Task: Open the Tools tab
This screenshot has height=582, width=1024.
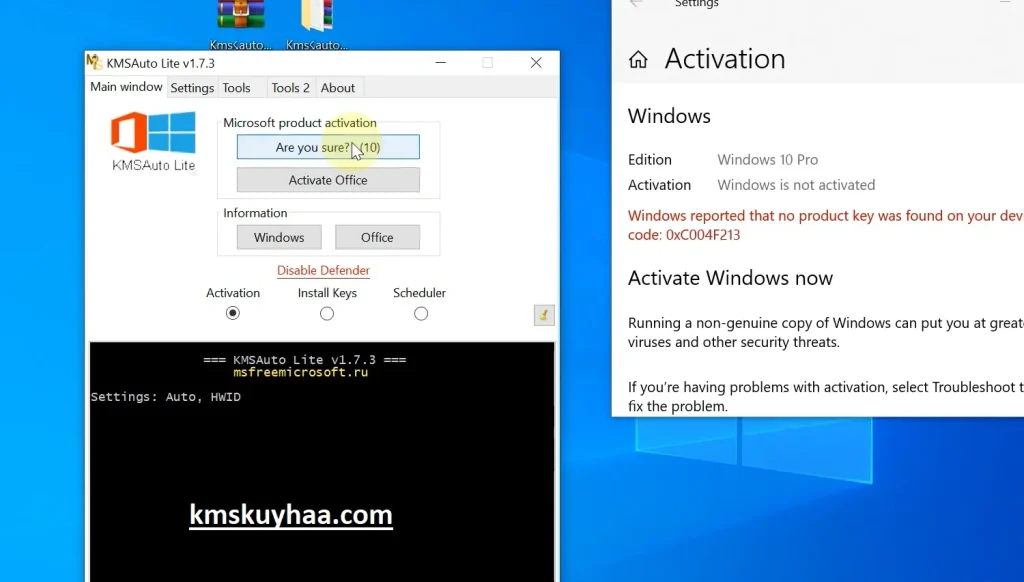Action: pyautogui.click(x=237, y=88)
